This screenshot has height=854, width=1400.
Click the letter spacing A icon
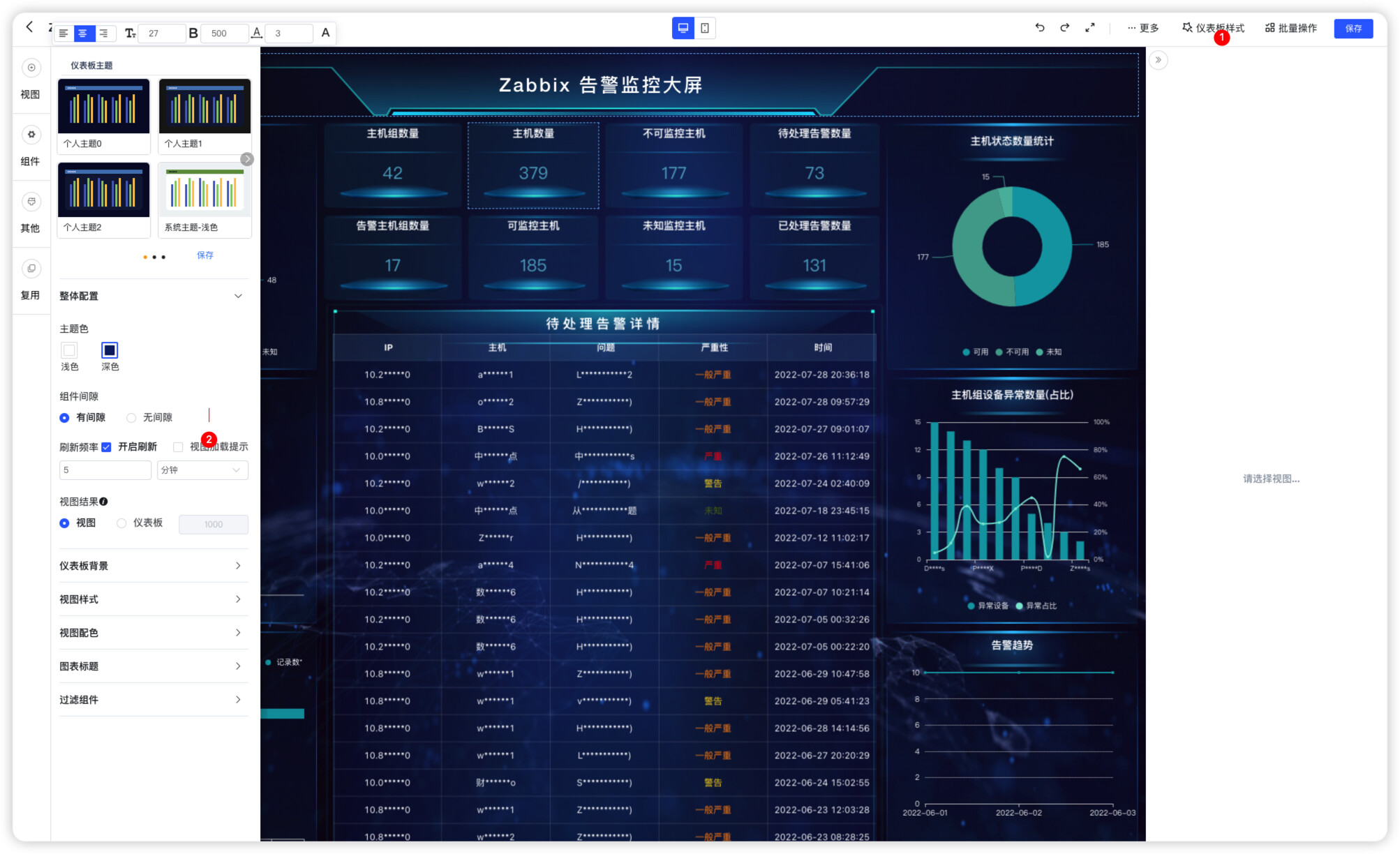(x=257, y=33)
